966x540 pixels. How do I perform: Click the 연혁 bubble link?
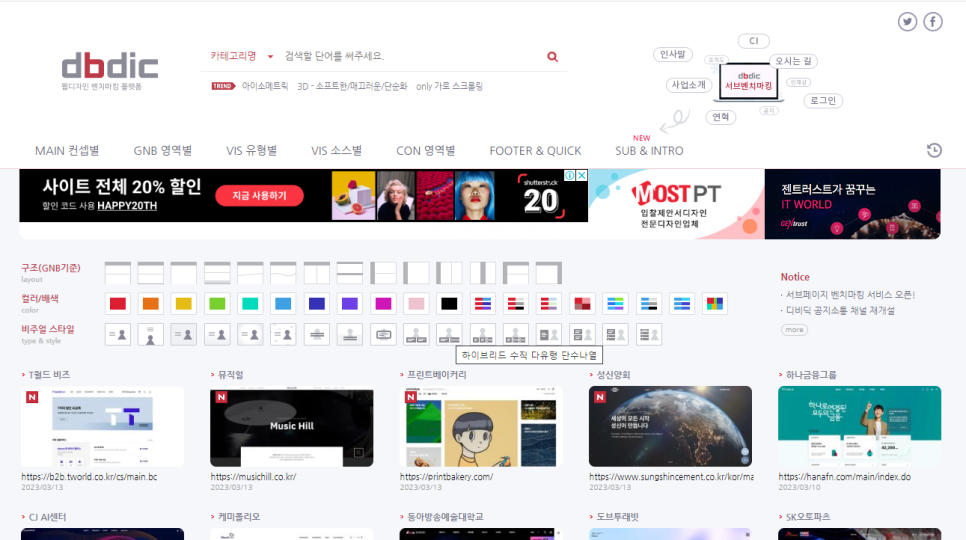point(721,117)
